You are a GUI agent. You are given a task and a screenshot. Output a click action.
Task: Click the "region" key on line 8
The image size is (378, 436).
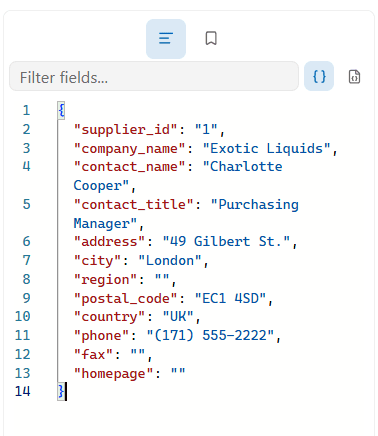tap(105, 280)
